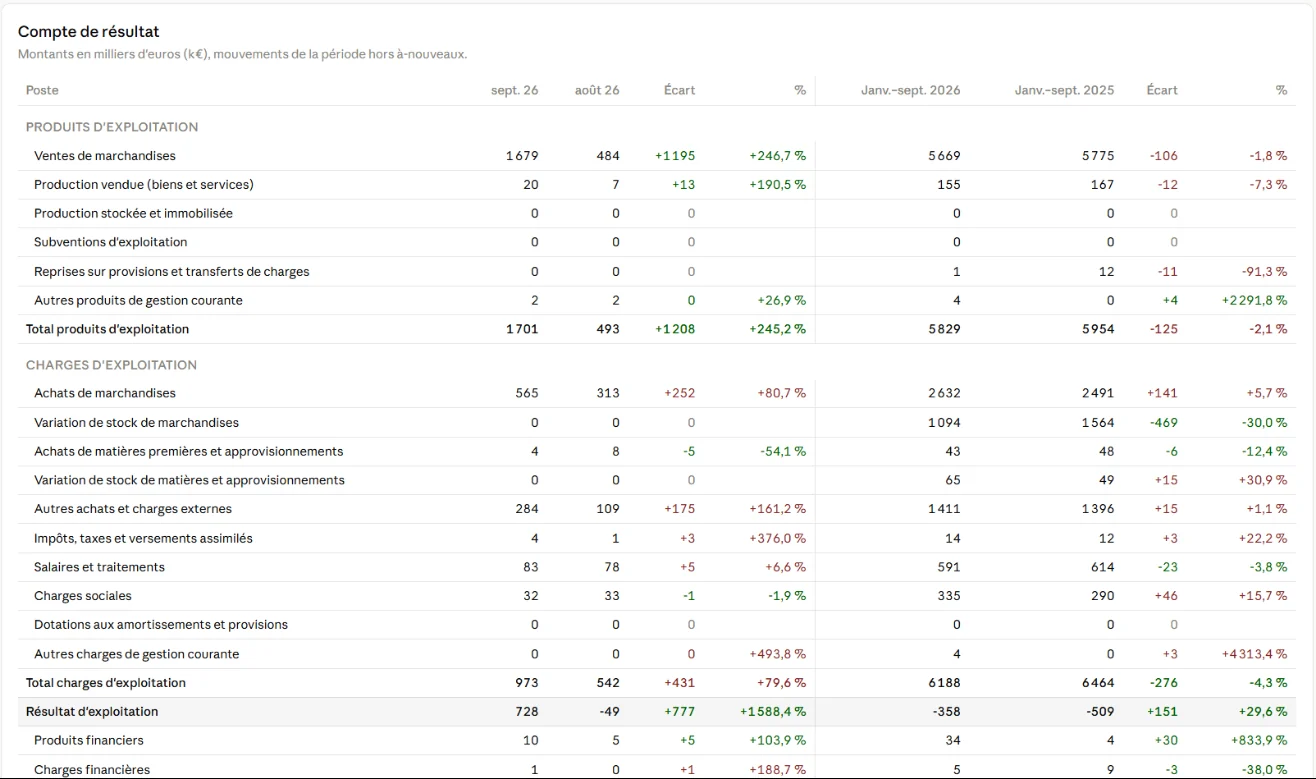Click the "Achats de marchandises" row label

pyautogui.click(x=105, y=393)
